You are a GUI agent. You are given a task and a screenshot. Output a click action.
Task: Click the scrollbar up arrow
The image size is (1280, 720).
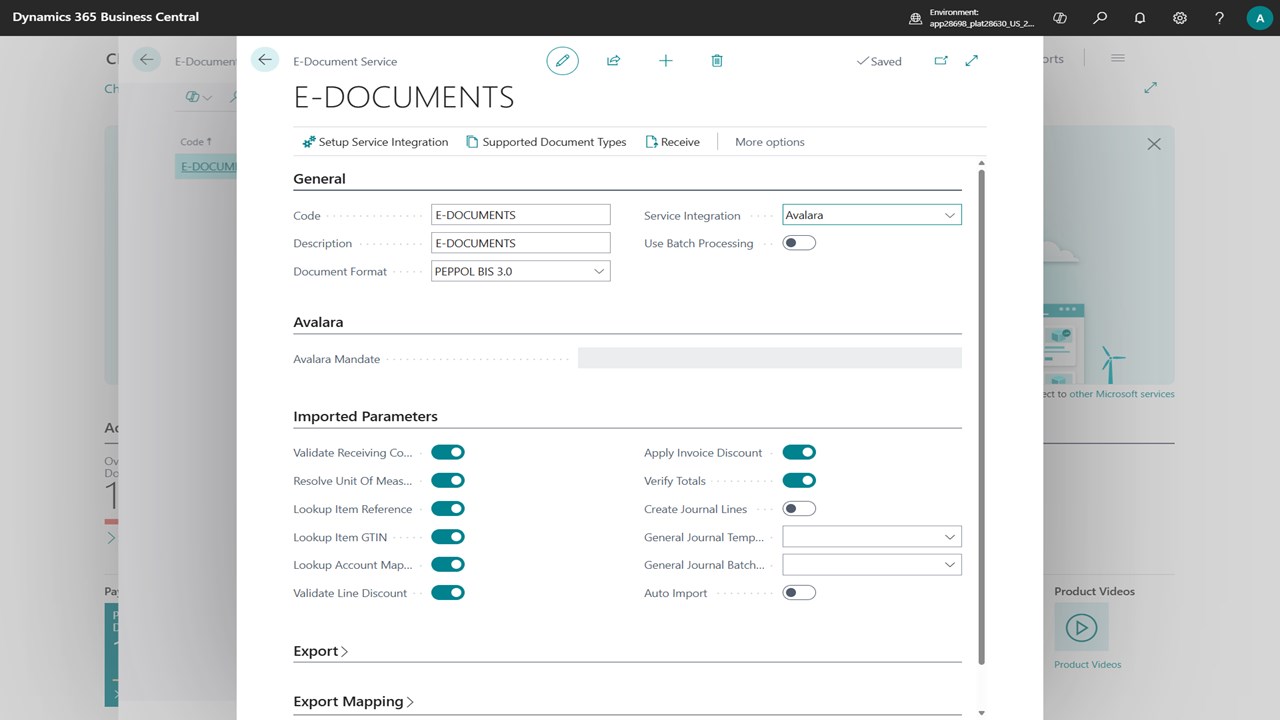click(981, 163)
